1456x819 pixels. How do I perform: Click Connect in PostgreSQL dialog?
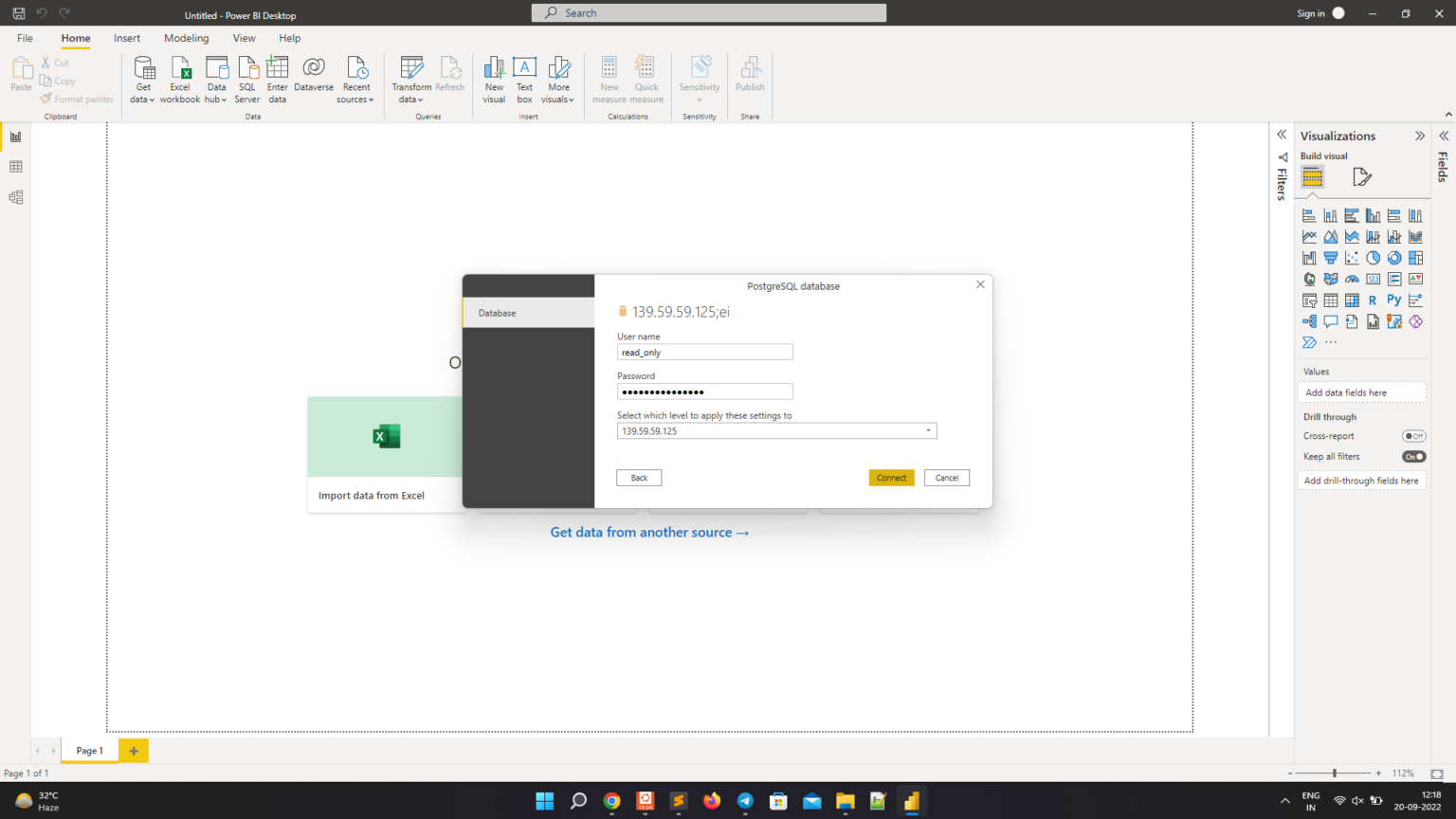[x=891, y=478]
